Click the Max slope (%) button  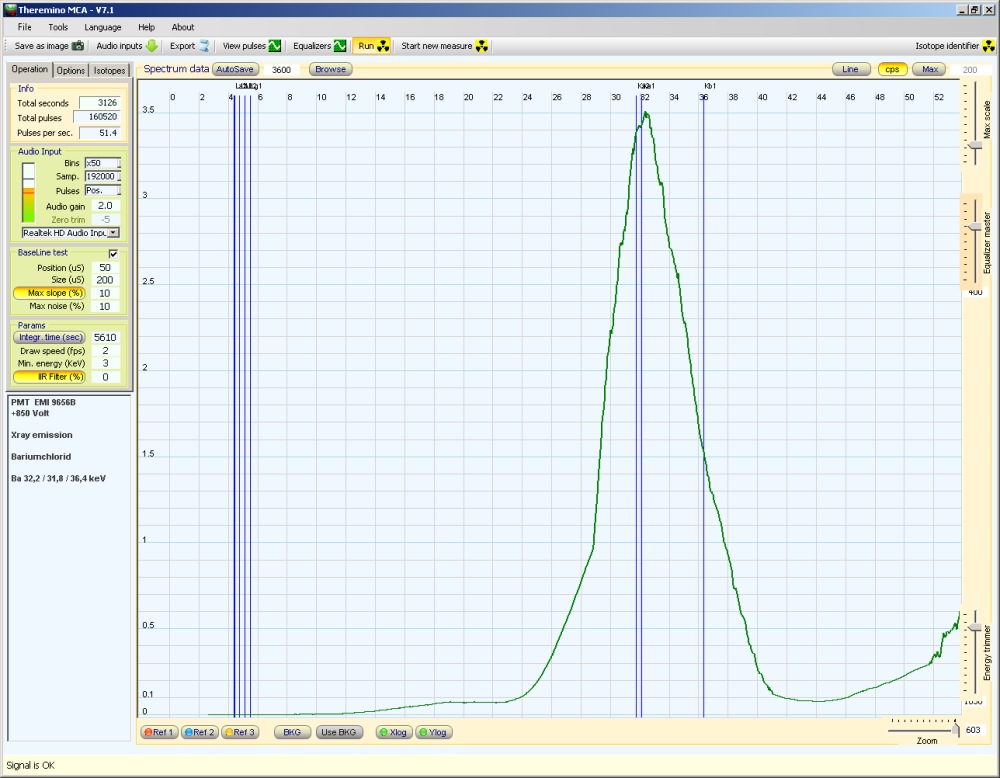point(49,293)
